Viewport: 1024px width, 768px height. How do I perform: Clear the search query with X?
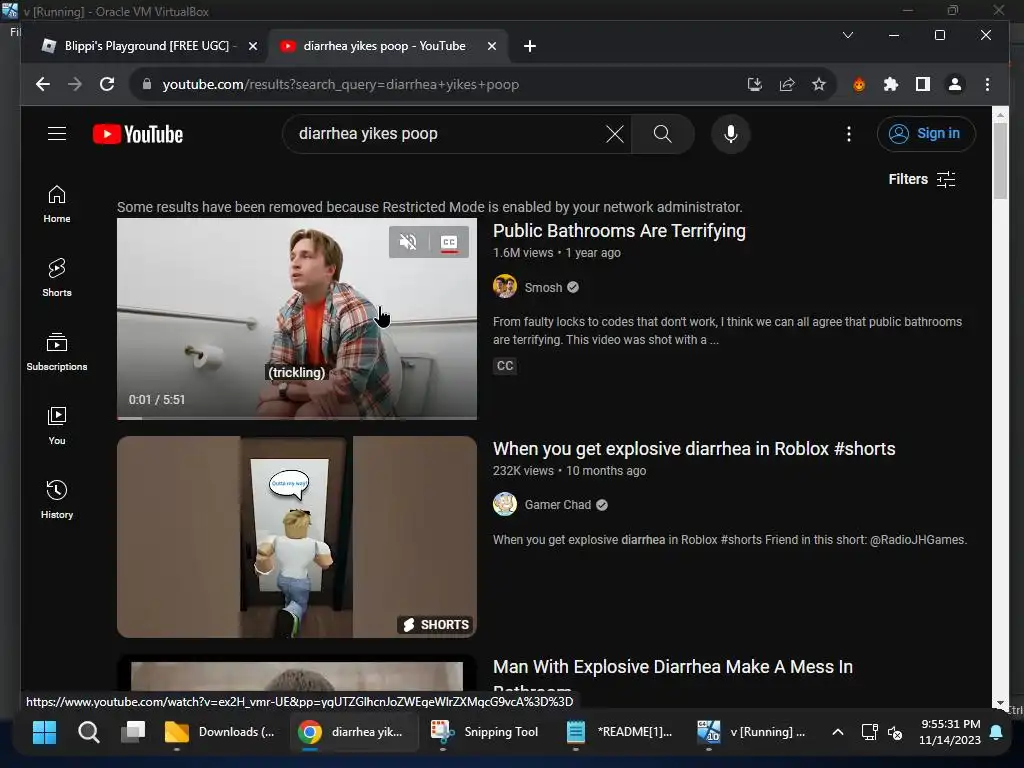click(x=615, y=134)
